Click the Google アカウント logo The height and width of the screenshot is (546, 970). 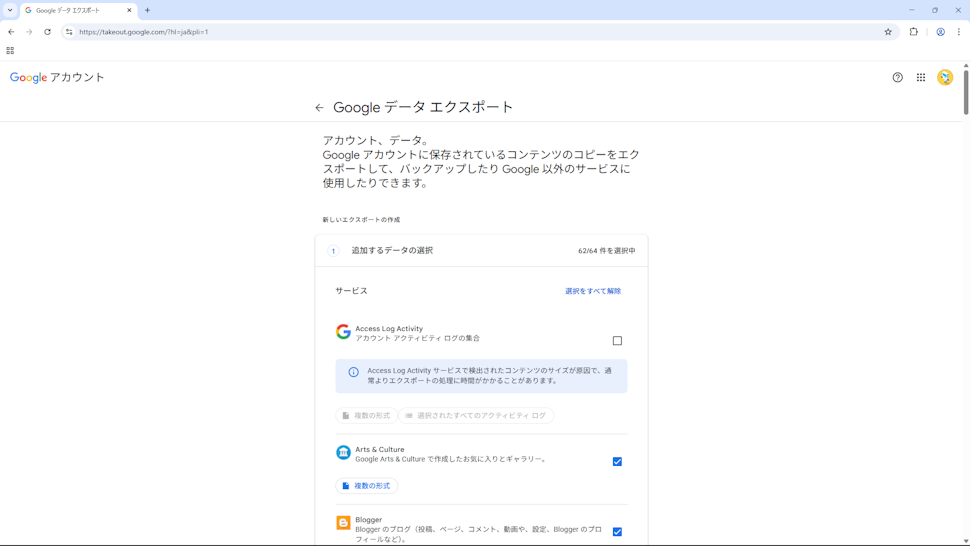tap(57, 77)
